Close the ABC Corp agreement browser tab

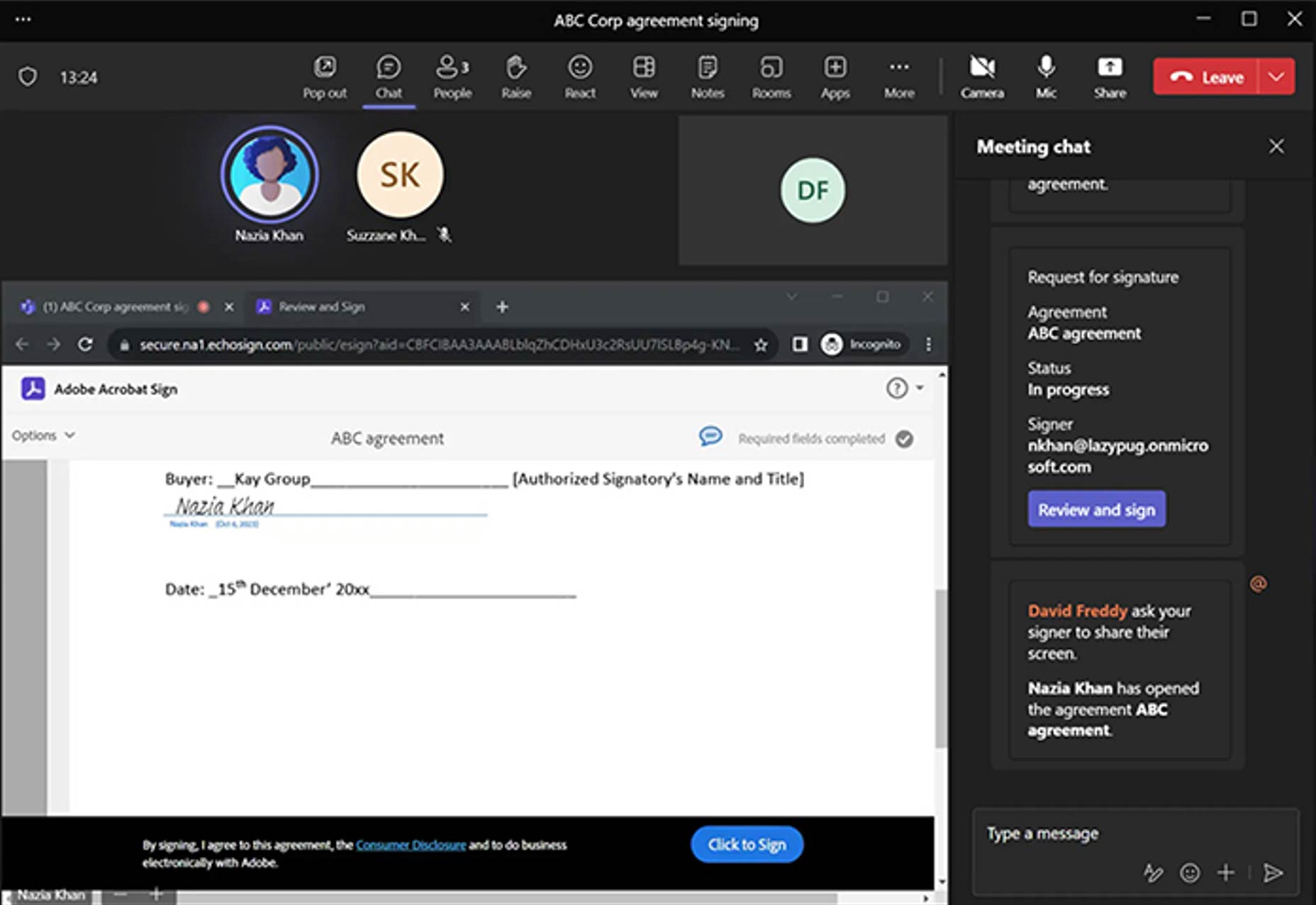coord(229,306)
